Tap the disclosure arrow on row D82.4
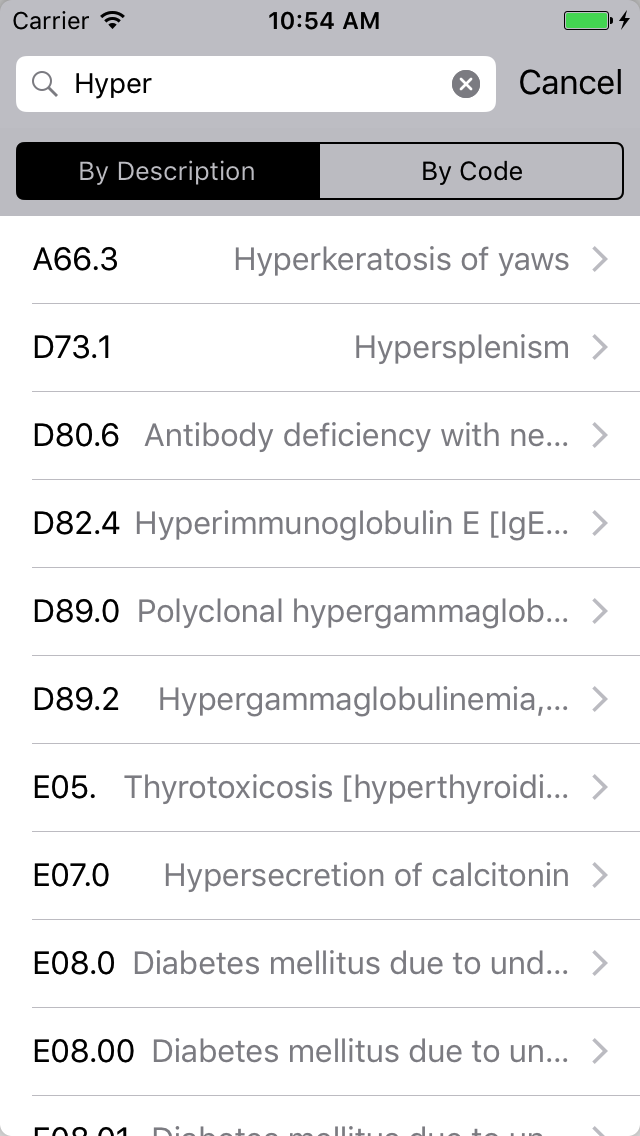Screen dimensions: 640x1136 [599, 523]
